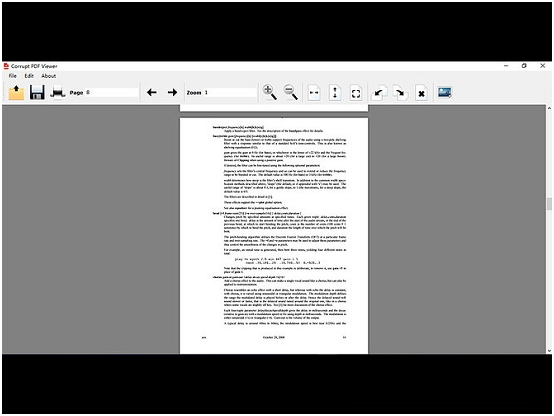Rotate page counterclockwise icon
The image size is (554, 416).
click(x=379, y=93)
